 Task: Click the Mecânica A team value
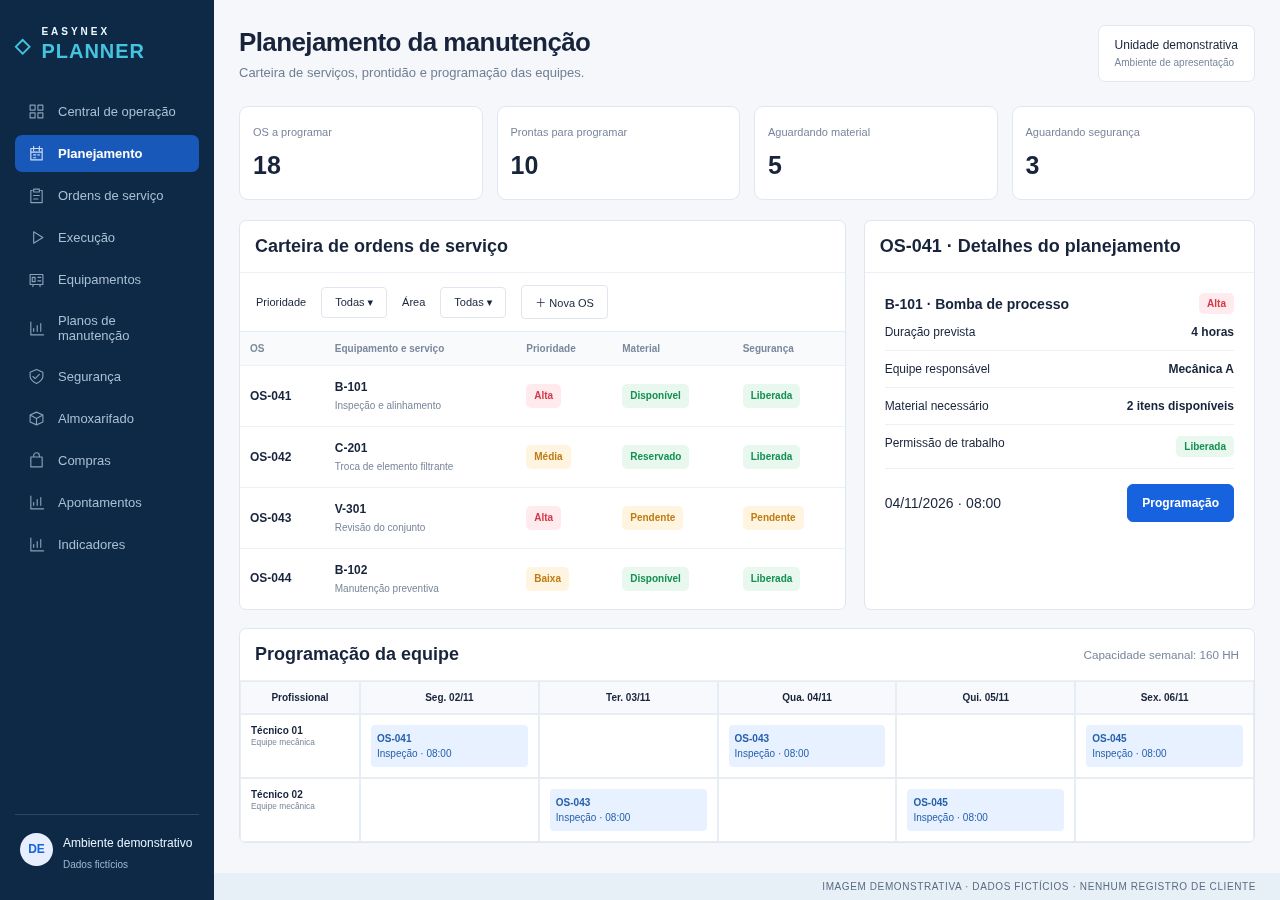[1201, 369]
